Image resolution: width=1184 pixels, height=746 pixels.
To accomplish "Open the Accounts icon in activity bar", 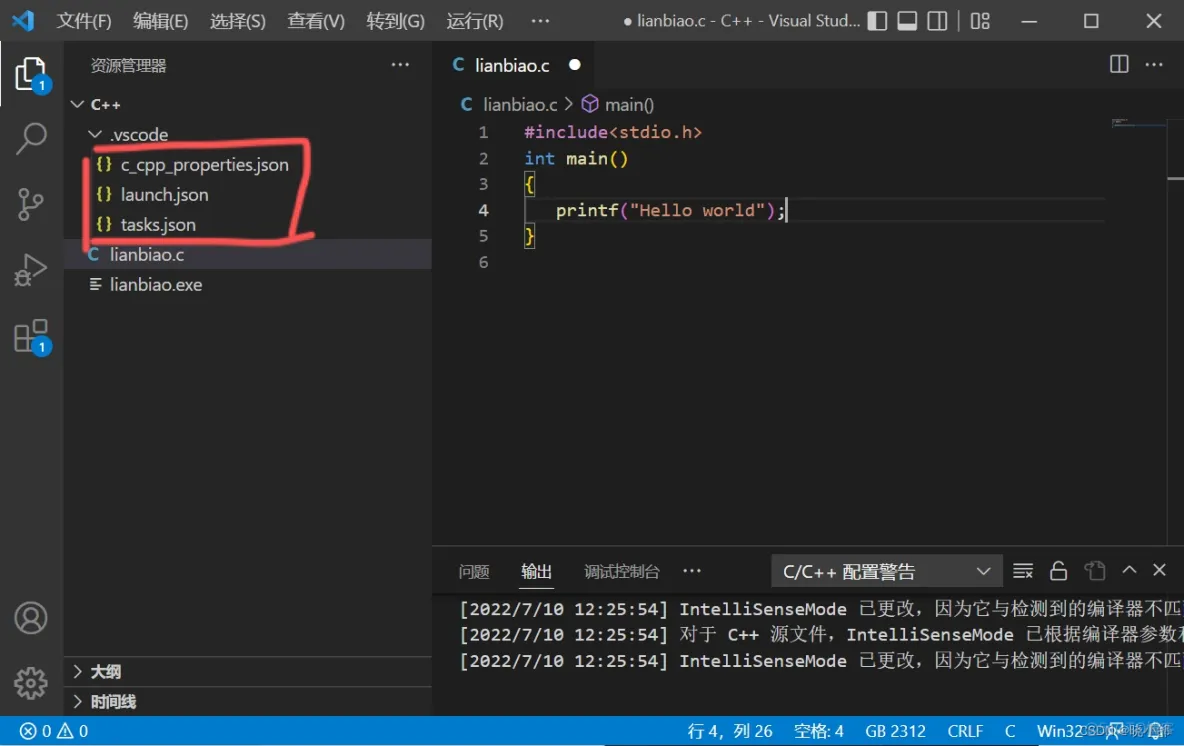I will tap(31, 618).
